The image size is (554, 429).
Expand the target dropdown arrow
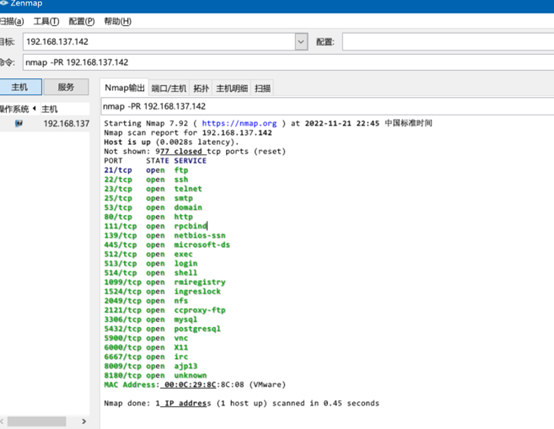[x=301, y=42]
